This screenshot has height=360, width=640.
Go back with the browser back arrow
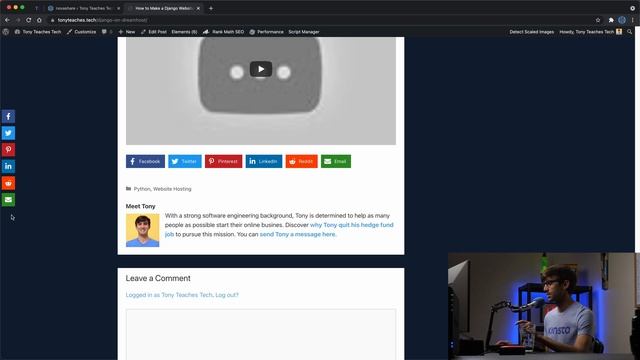click(x=7, y=20)
